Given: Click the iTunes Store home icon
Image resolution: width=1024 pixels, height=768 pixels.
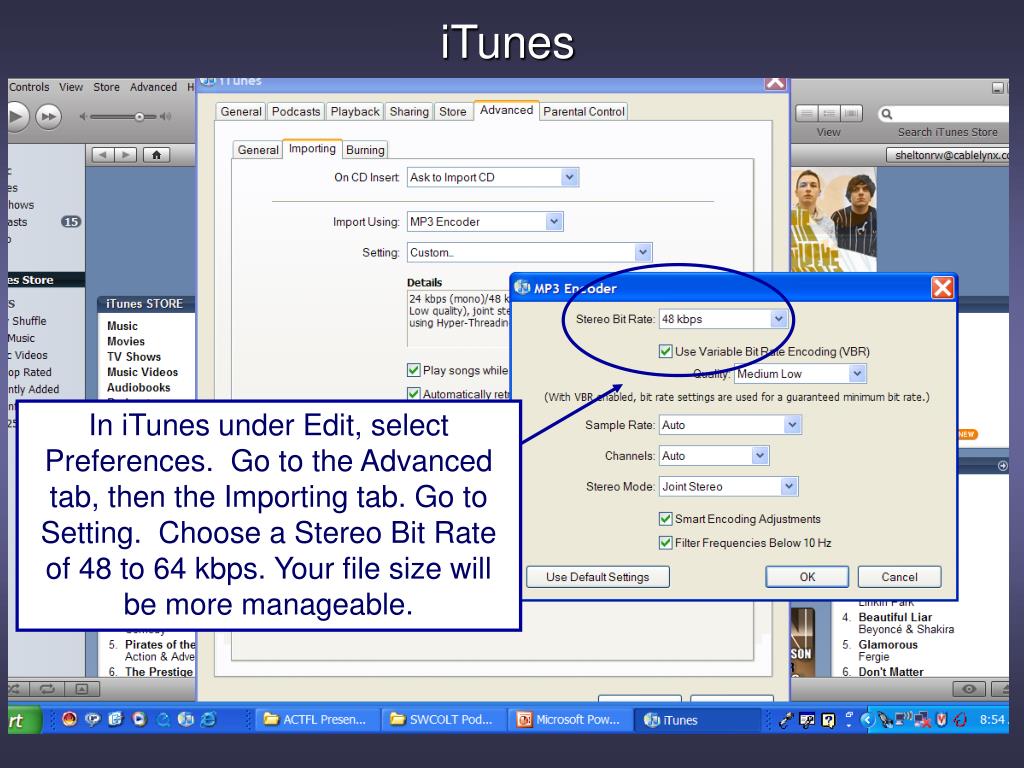Looking at the screenshot, I should coord(156,155).
